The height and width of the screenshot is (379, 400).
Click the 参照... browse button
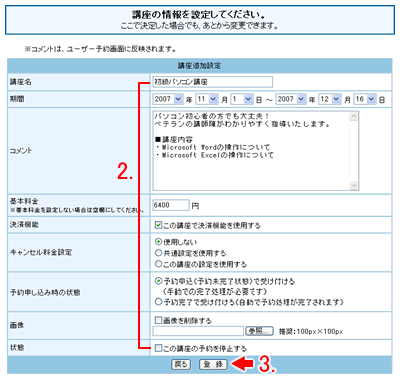coord(259,331)
